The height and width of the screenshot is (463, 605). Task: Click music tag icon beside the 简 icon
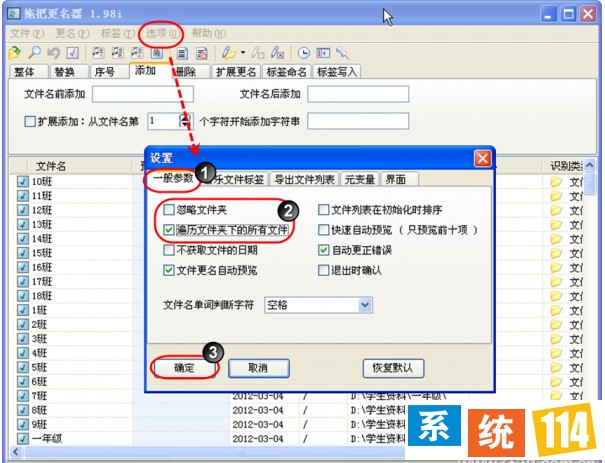pos(137,52)
